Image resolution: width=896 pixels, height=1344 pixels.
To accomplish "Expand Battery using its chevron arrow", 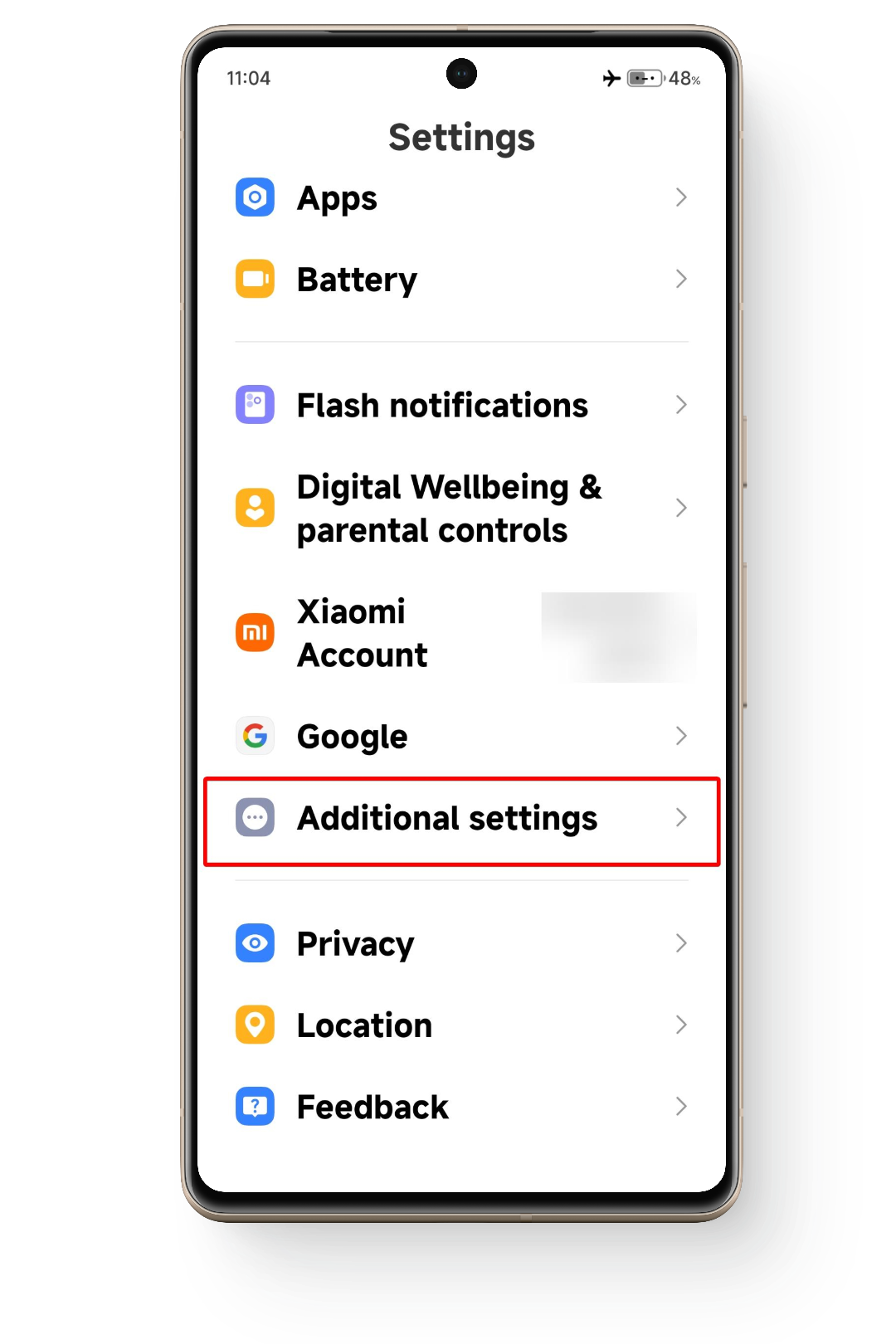I will tap(681, 279).
